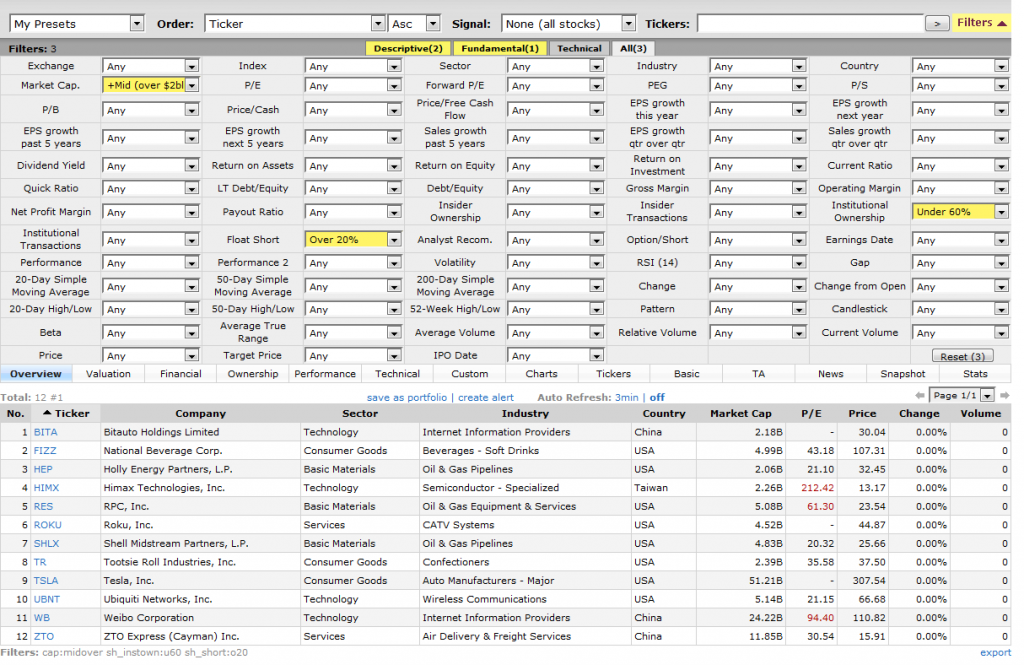Focus the Tickers input field

808,24
